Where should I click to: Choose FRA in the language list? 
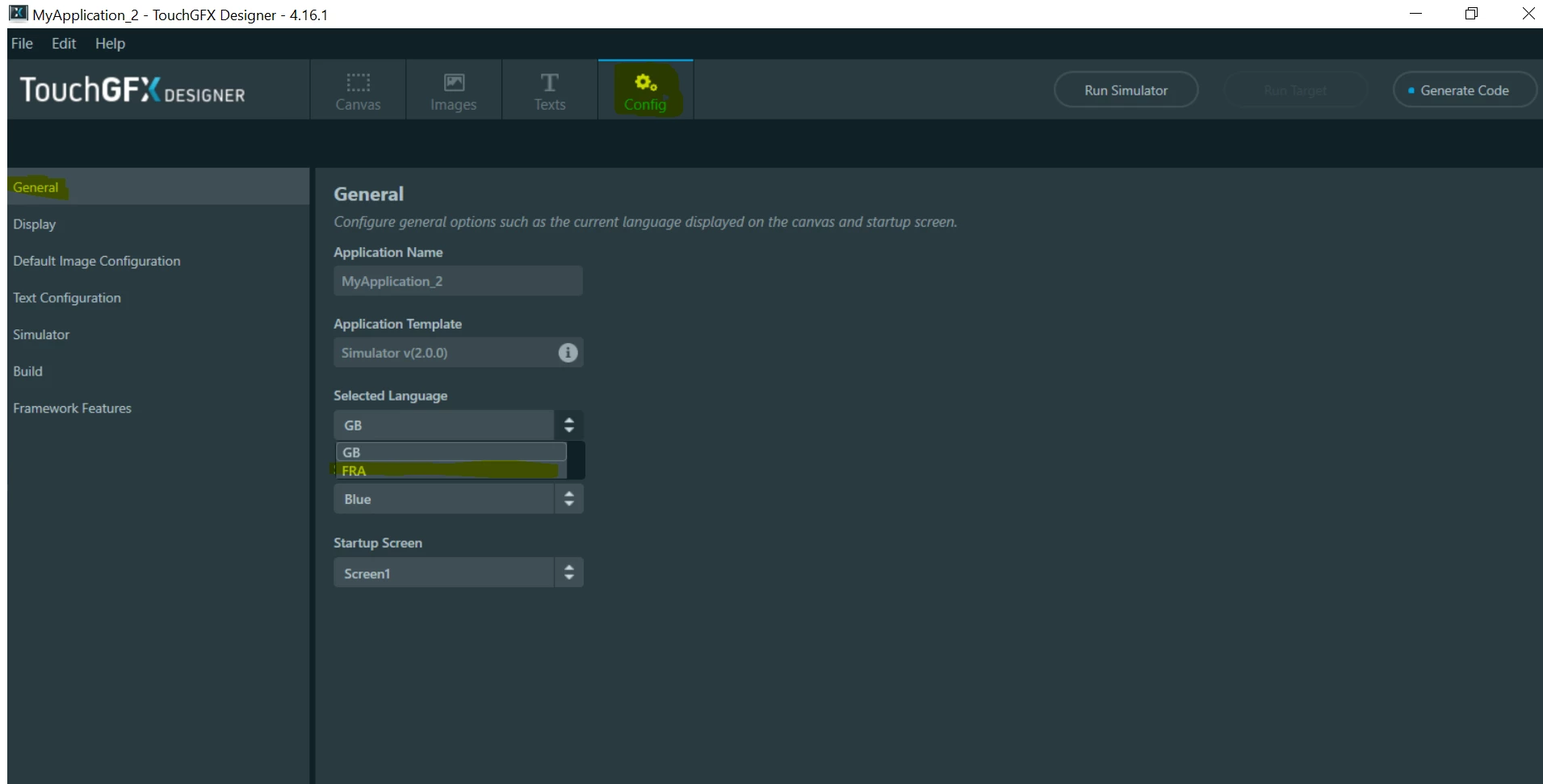click(x=451, y=471)
